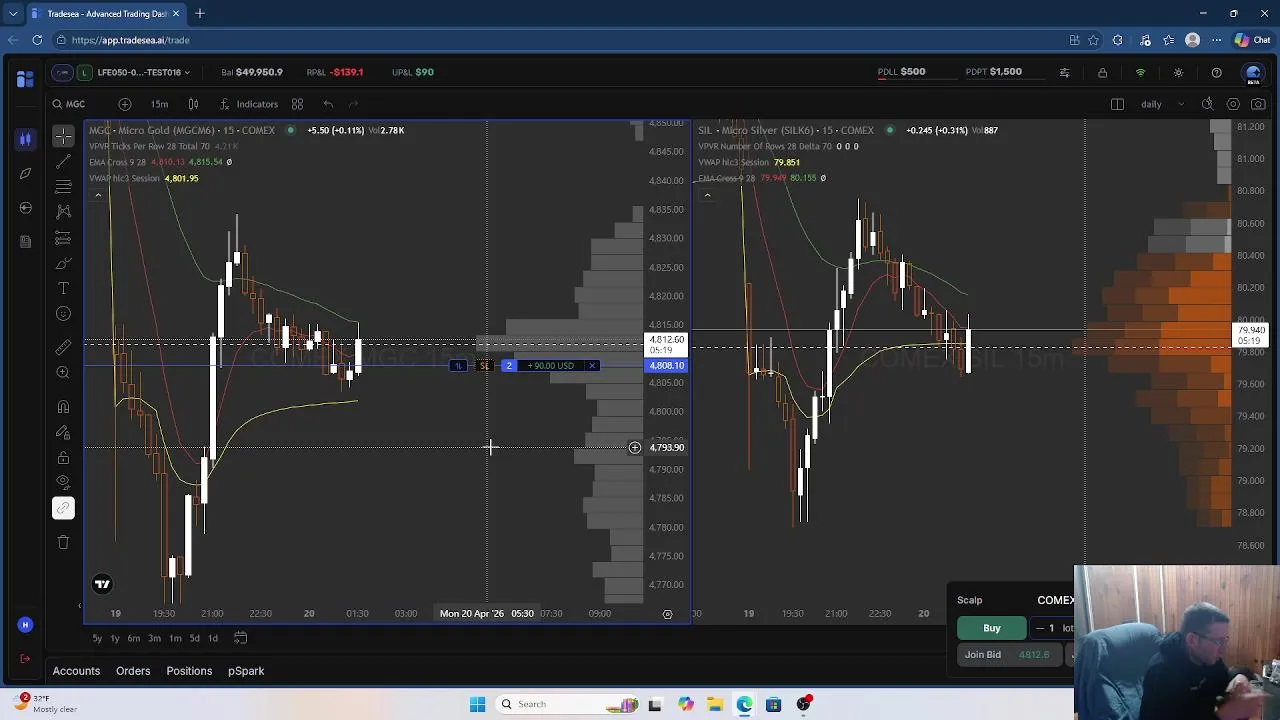
Task: Toggle stay in drawing mode pencil-lock
Action: tap(63, 432)
